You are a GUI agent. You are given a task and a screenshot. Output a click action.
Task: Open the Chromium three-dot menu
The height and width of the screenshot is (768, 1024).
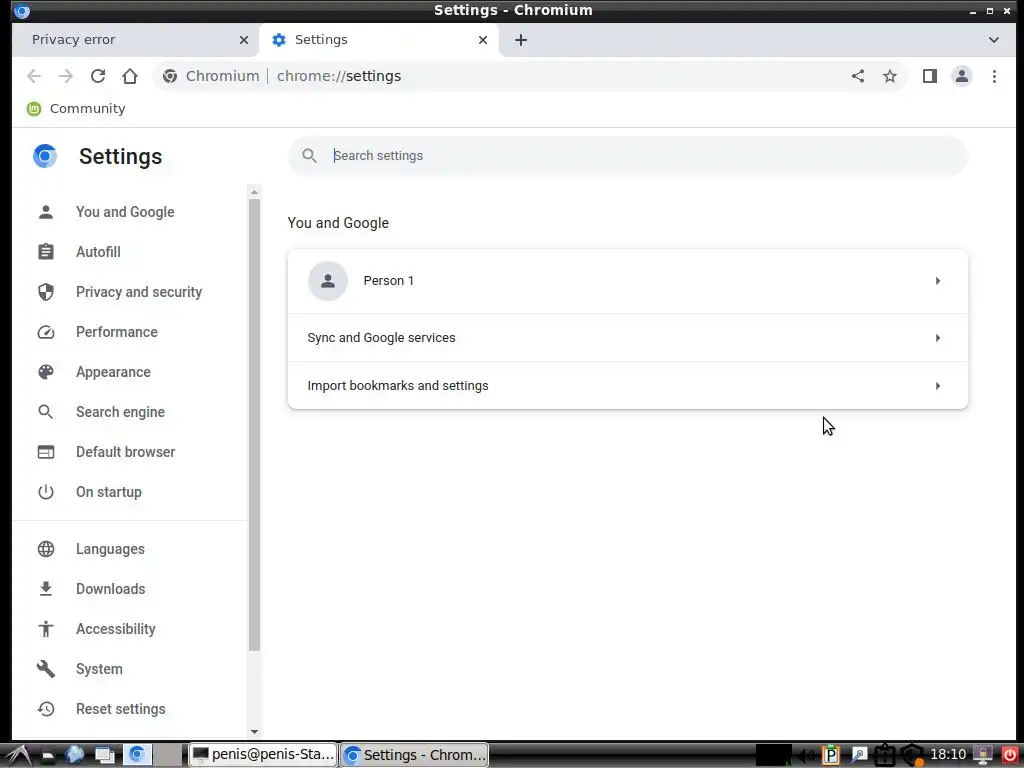click(x=994, y=76)
